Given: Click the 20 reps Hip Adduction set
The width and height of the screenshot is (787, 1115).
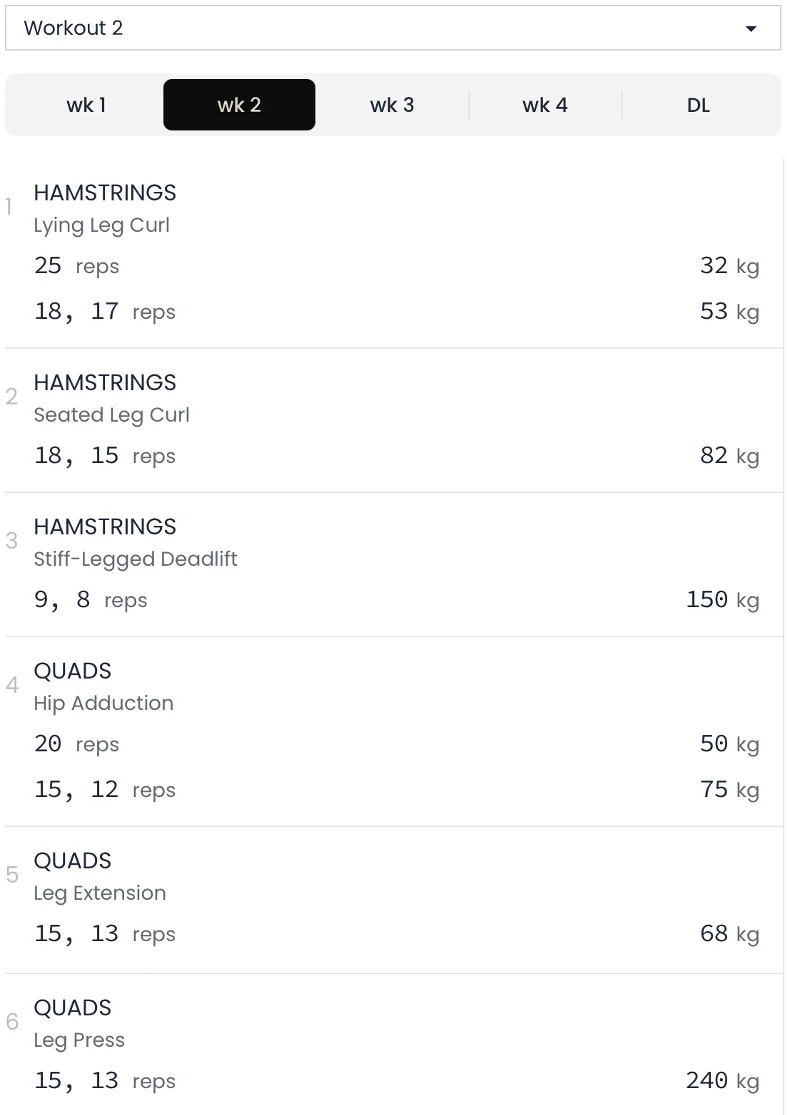Looking at the screenshot, I should tap(76, 744).
